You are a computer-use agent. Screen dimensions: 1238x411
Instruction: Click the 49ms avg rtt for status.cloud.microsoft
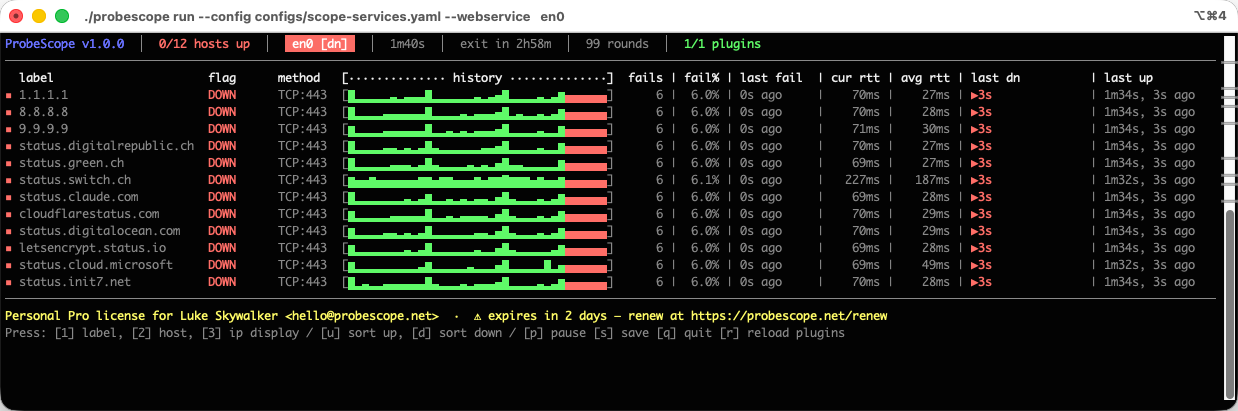[x=934, y=265]
